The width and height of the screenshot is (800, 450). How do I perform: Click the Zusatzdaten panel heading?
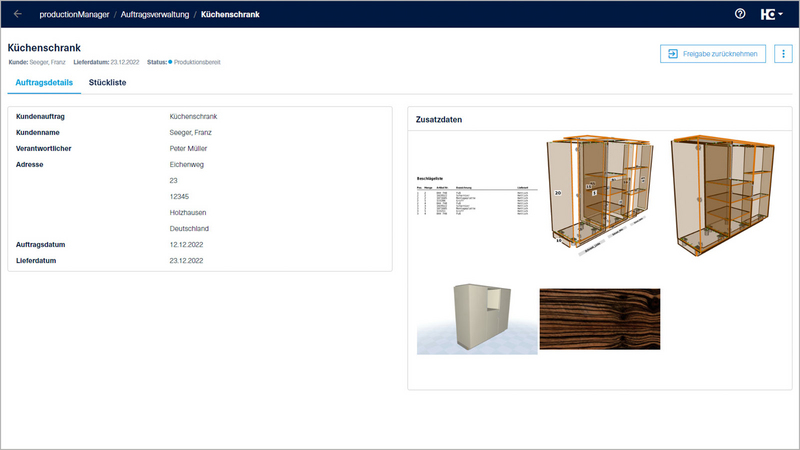coord(439,119)
